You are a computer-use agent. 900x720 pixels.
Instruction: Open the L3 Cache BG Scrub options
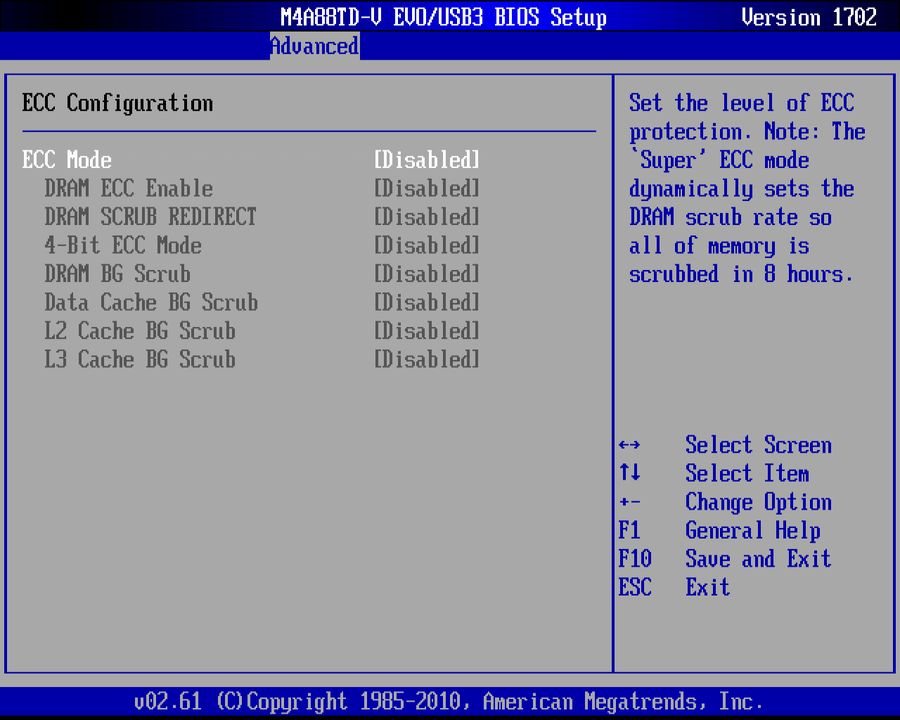click(426, 359)
